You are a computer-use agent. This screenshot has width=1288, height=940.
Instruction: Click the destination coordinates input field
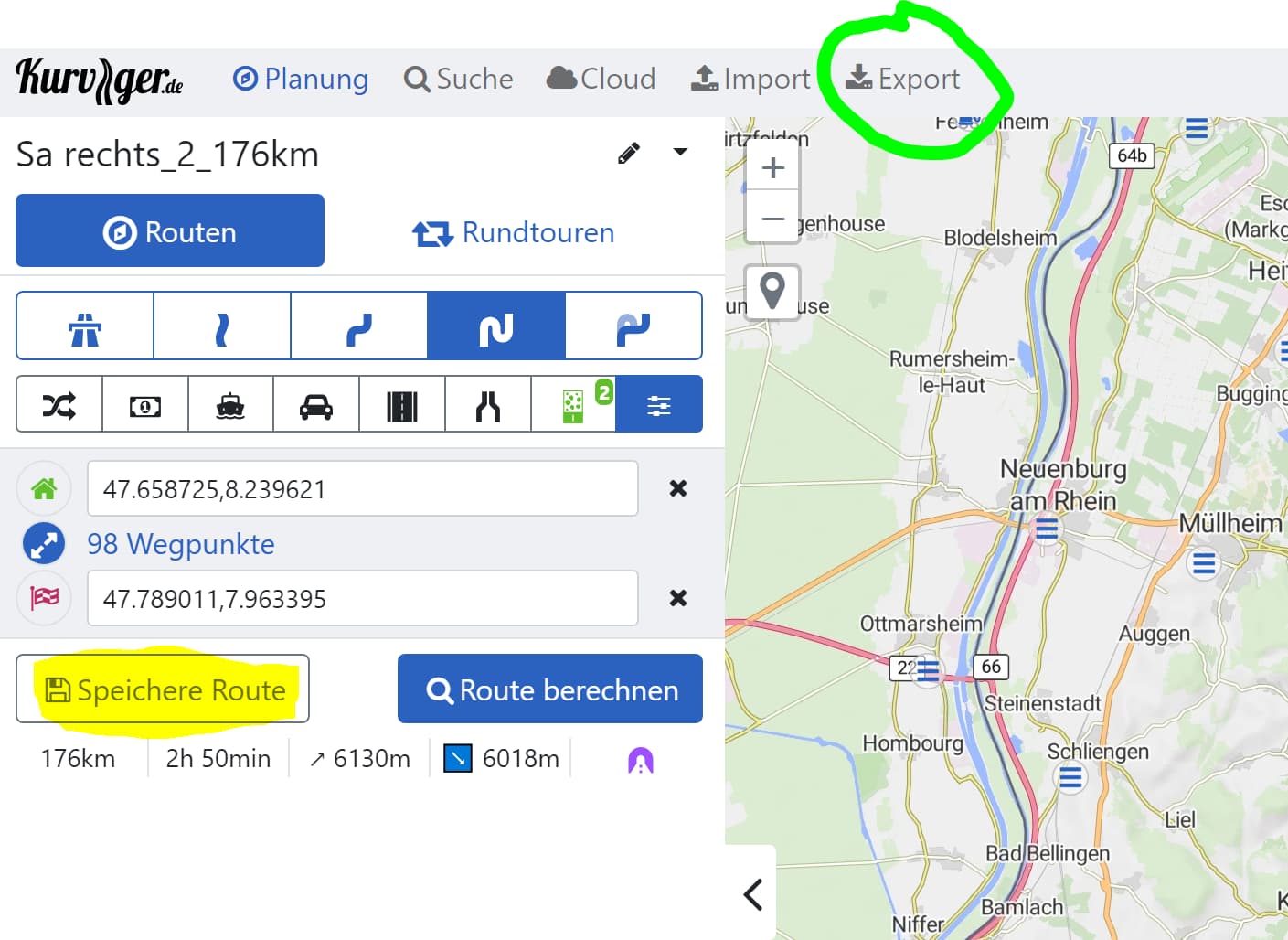pyautogui.click(x=362, y=599)
